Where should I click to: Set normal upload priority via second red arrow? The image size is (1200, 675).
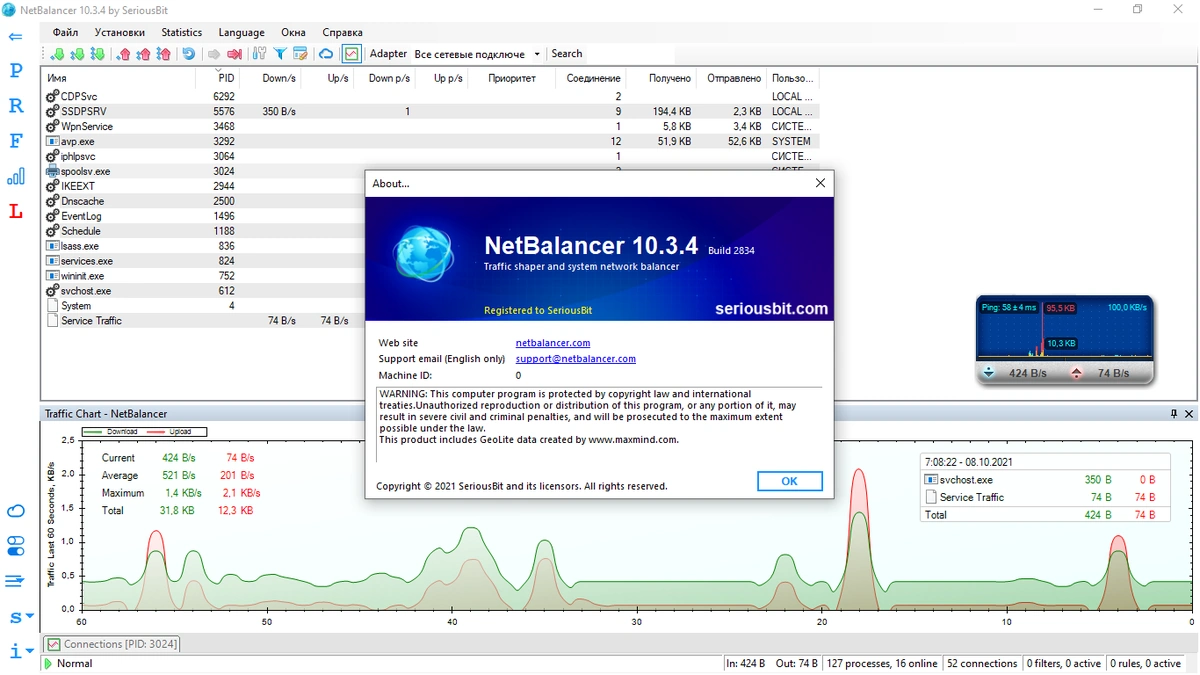(144, 54)
